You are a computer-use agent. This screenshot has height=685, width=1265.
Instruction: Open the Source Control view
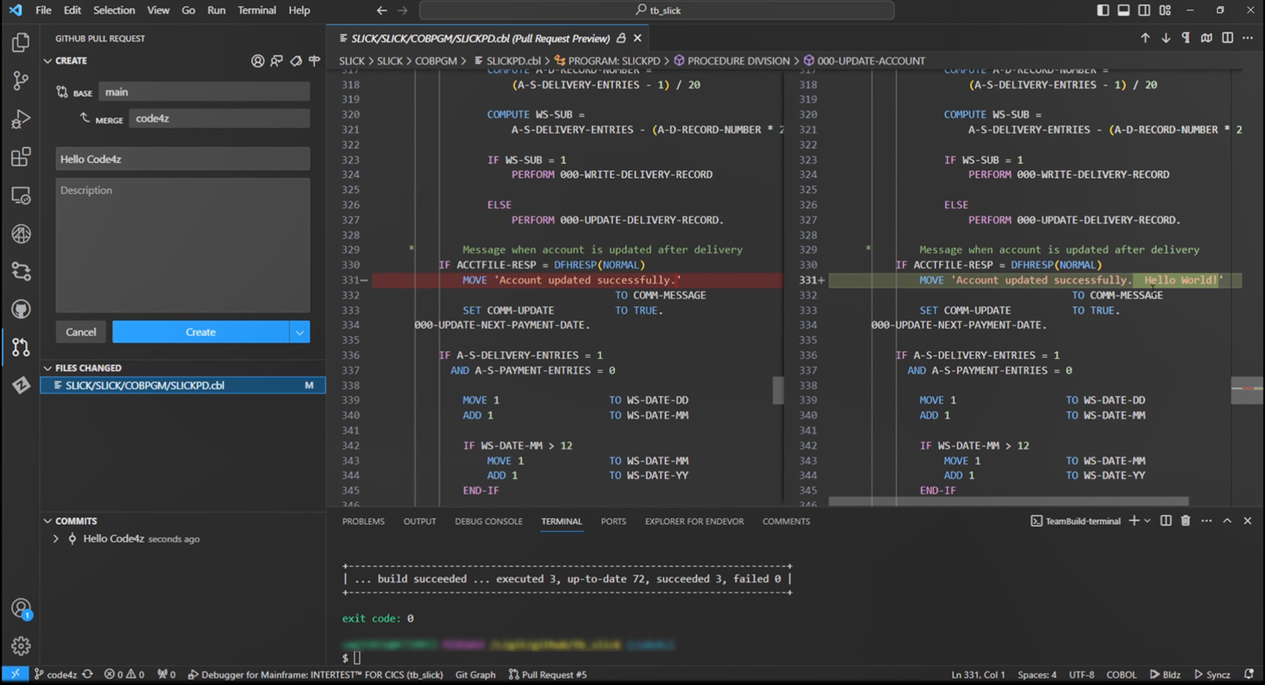tap(20, 81)
